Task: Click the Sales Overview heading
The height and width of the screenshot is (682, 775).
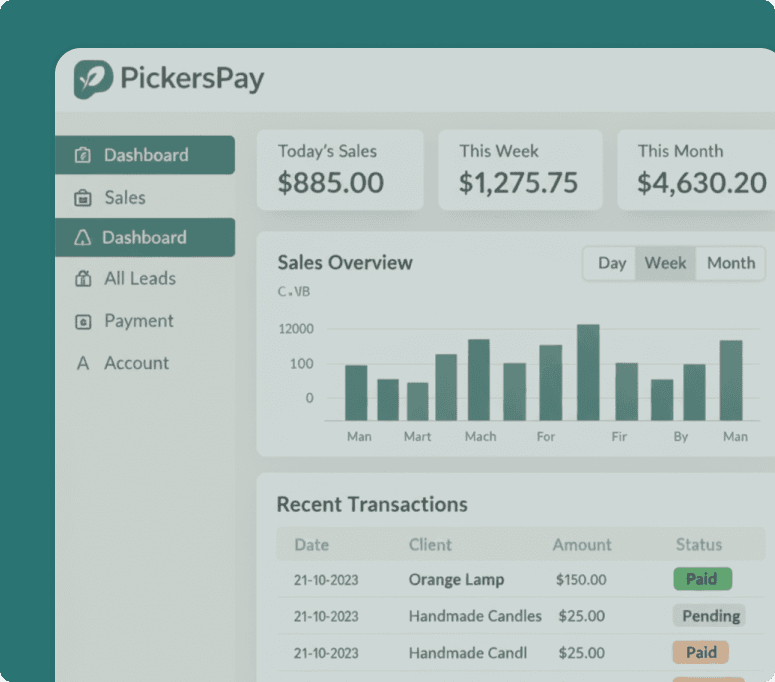Action: 344,262
